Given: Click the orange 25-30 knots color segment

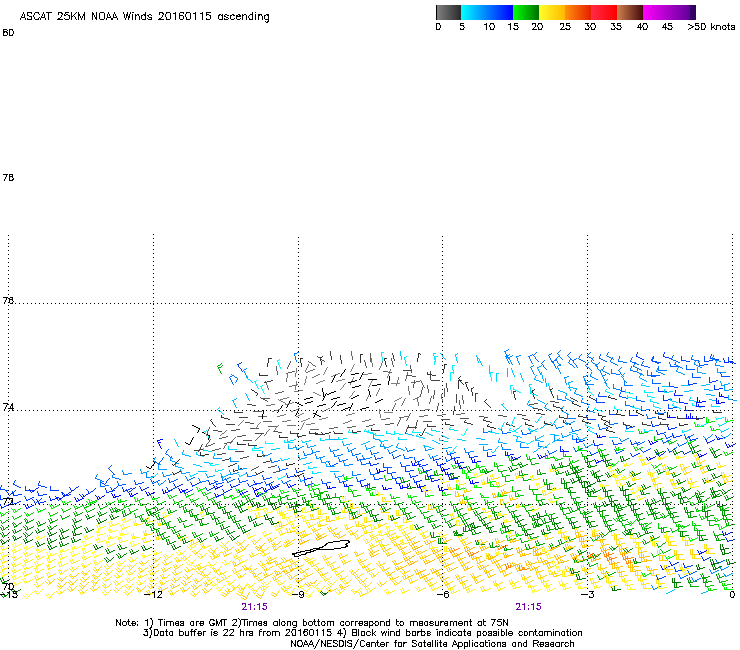Looking at the screenshot, I should [x=578, y=12].
